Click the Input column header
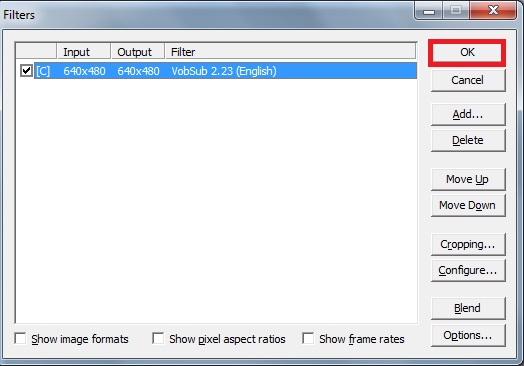This screenshot has width=524, height=366. 84,52
